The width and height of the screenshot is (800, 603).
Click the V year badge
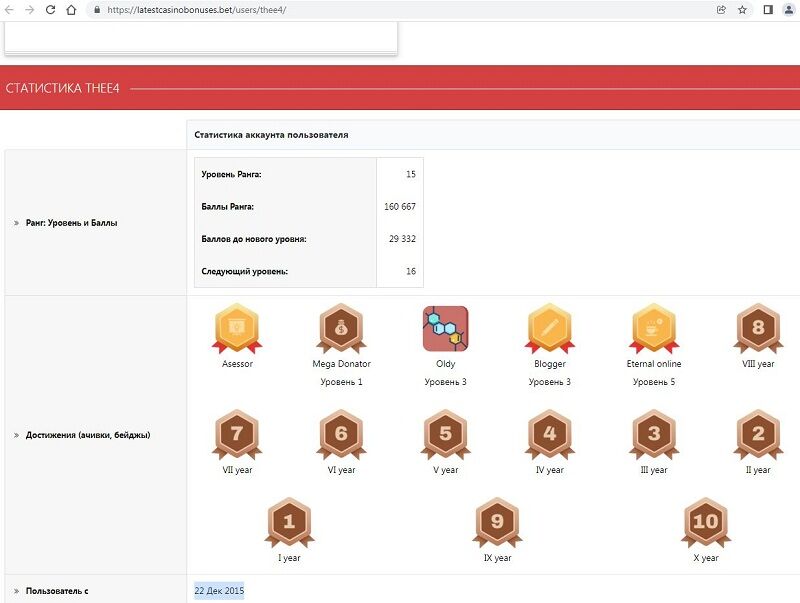(445, 434)
